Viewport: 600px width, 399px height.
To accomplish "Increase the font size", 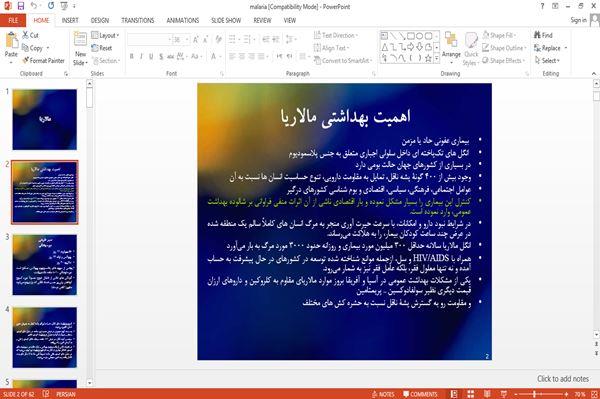I will pyautogui.click(x=196, y=39).
